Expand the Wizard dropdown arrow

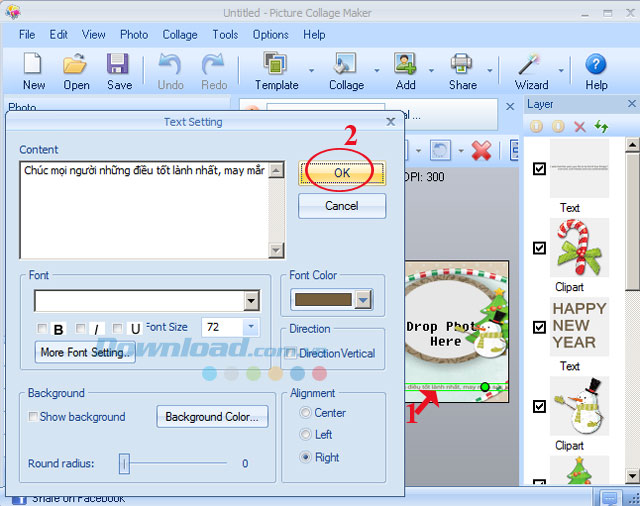click(561, 71)
